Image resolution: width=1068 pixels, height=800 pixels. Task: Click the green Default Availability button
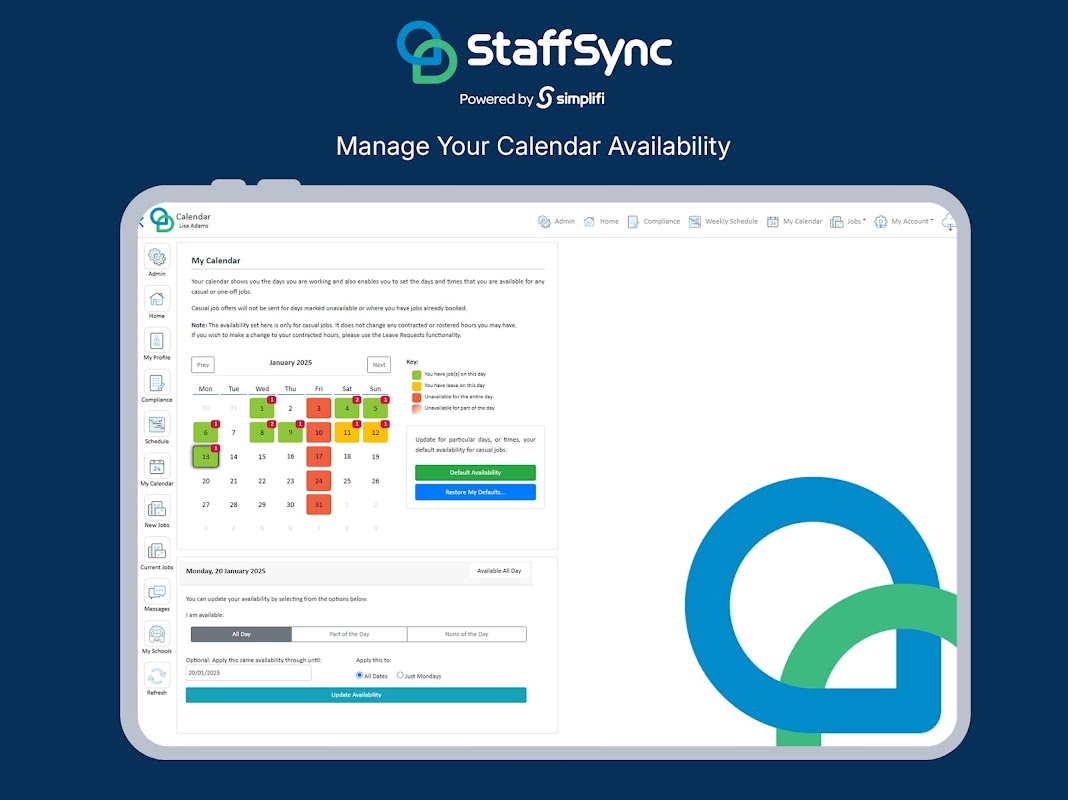pyautogui.click(x=475, y=473)
